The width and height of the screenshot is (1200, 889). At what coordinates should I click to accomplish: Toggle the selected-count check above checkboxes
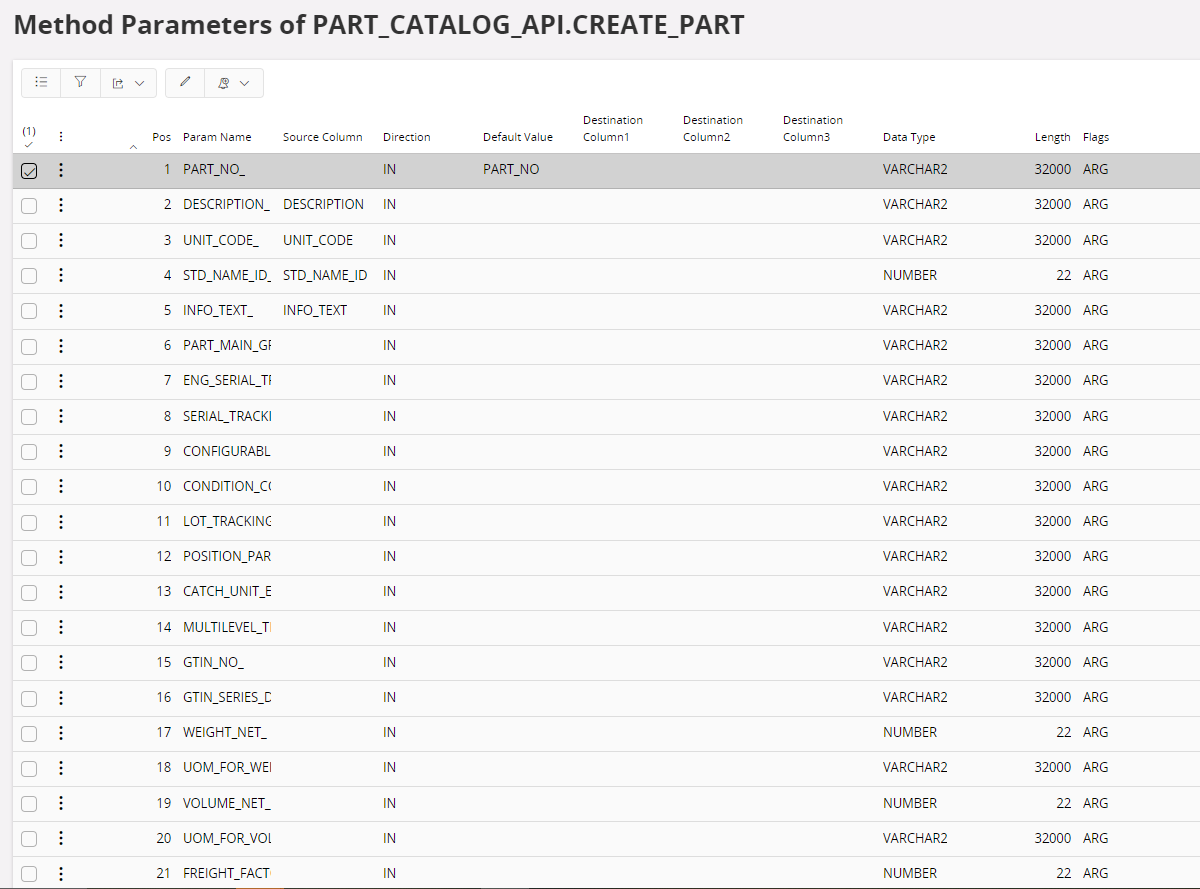[x=29, y=137]
